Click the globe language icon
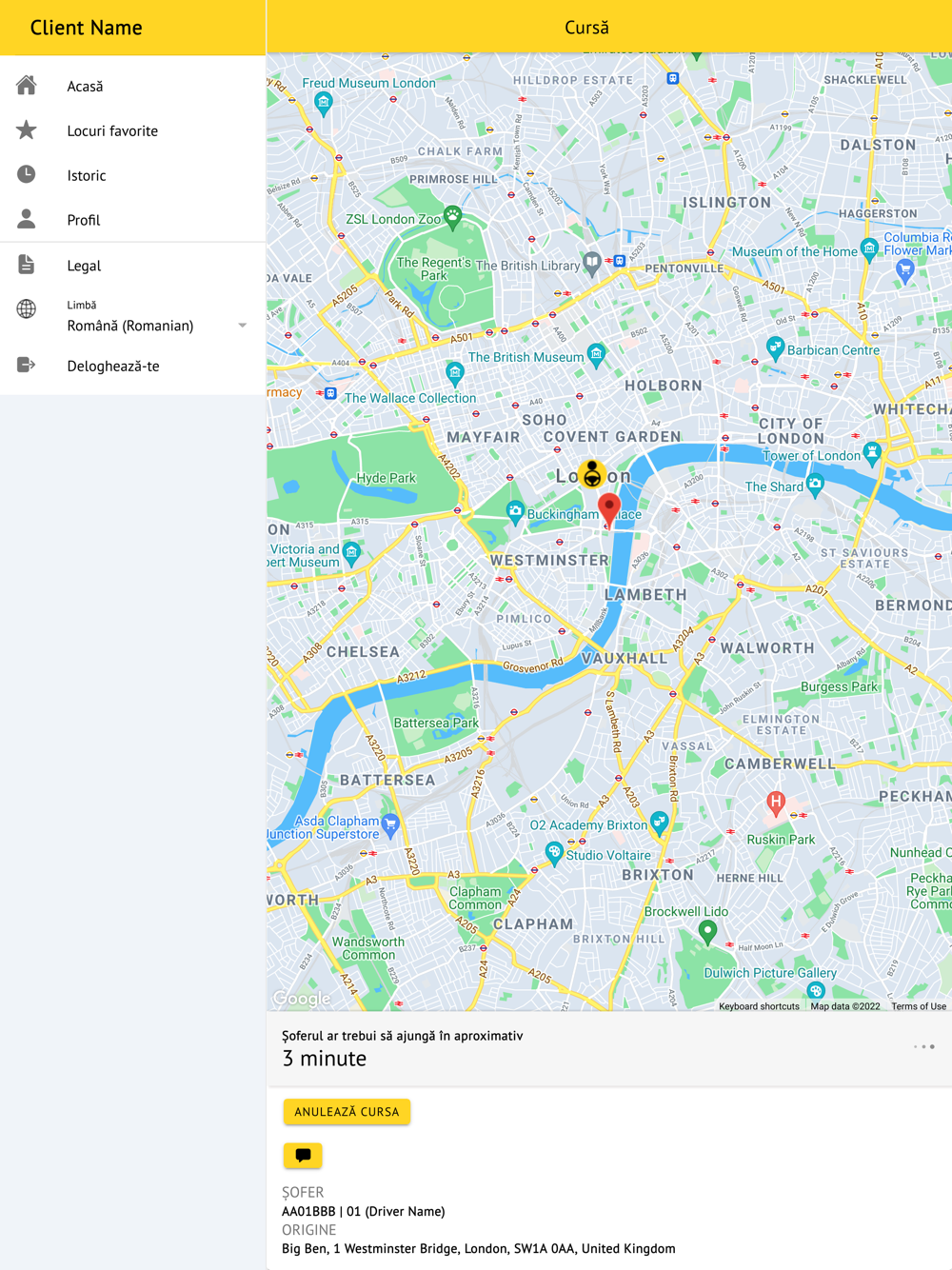The image size is (952, 1270). [x=27, y=309]
